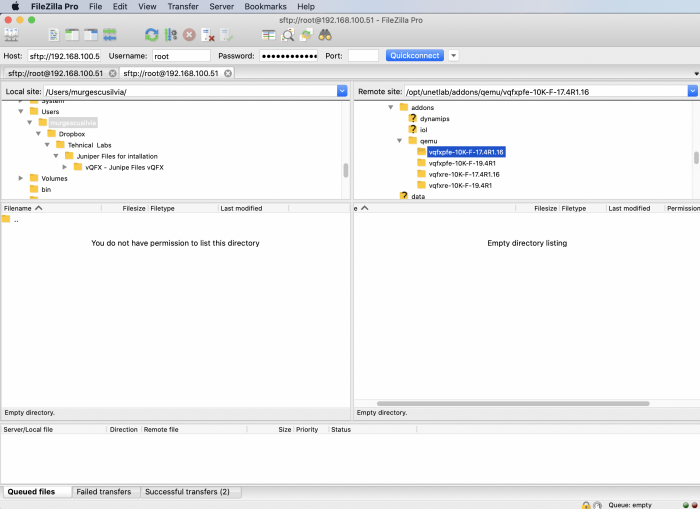
Task: Open the FileZilla Pro application menu
Action: (54, 6)
